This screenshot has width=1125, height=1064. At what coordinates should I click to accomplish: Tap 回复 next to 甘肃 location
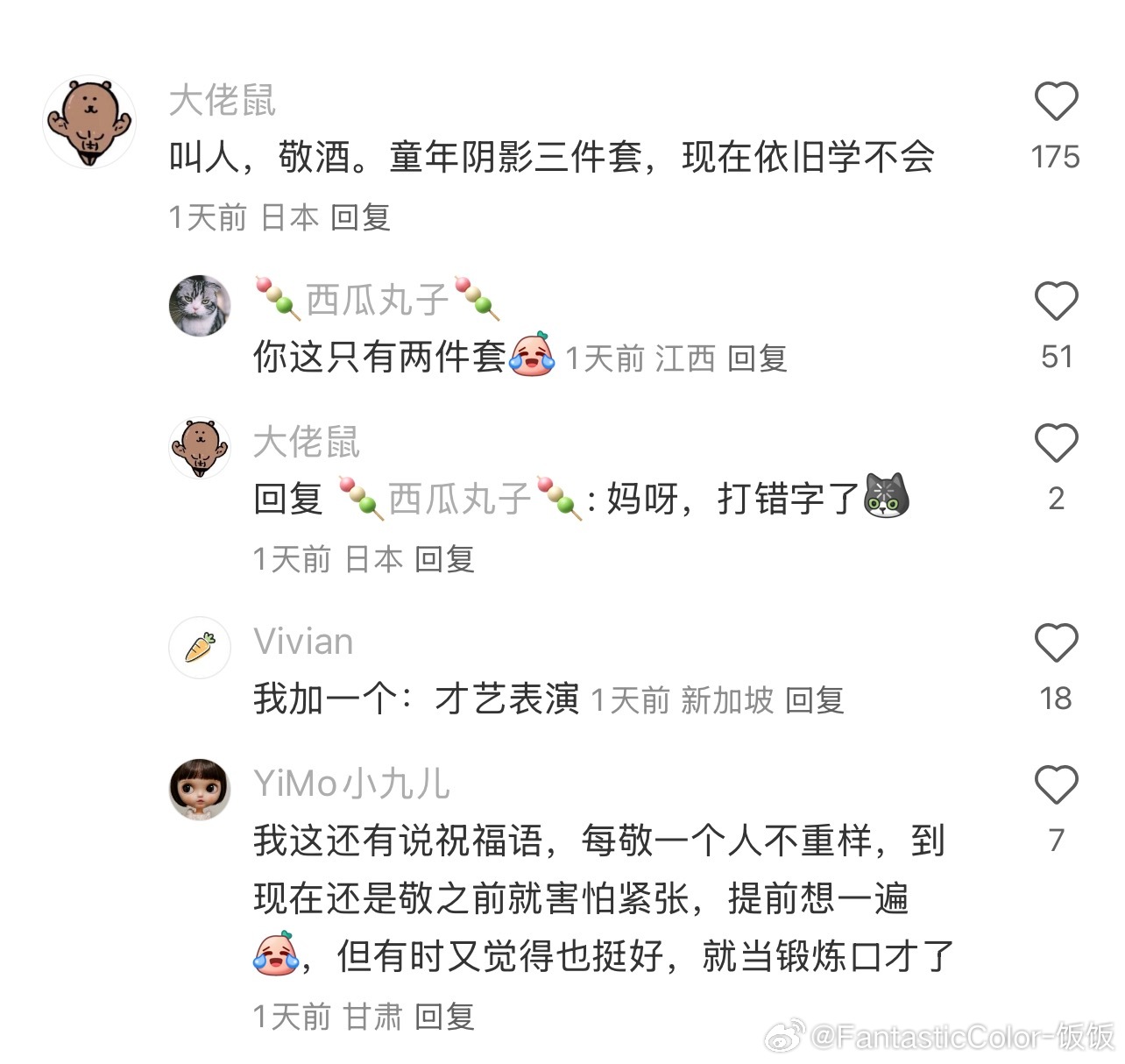click(444, 1017)
